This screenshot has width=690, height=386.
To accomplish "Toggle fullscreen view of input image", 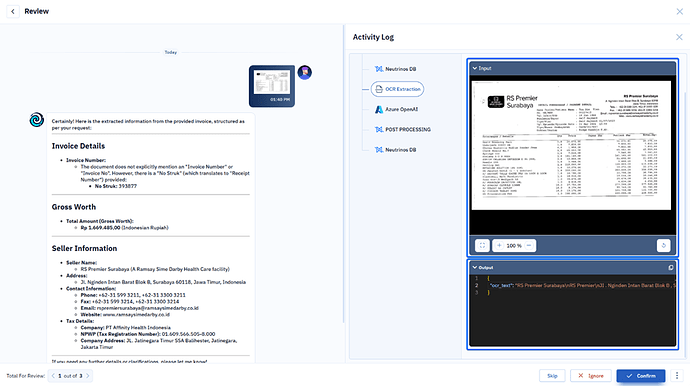I will (482, 246).
